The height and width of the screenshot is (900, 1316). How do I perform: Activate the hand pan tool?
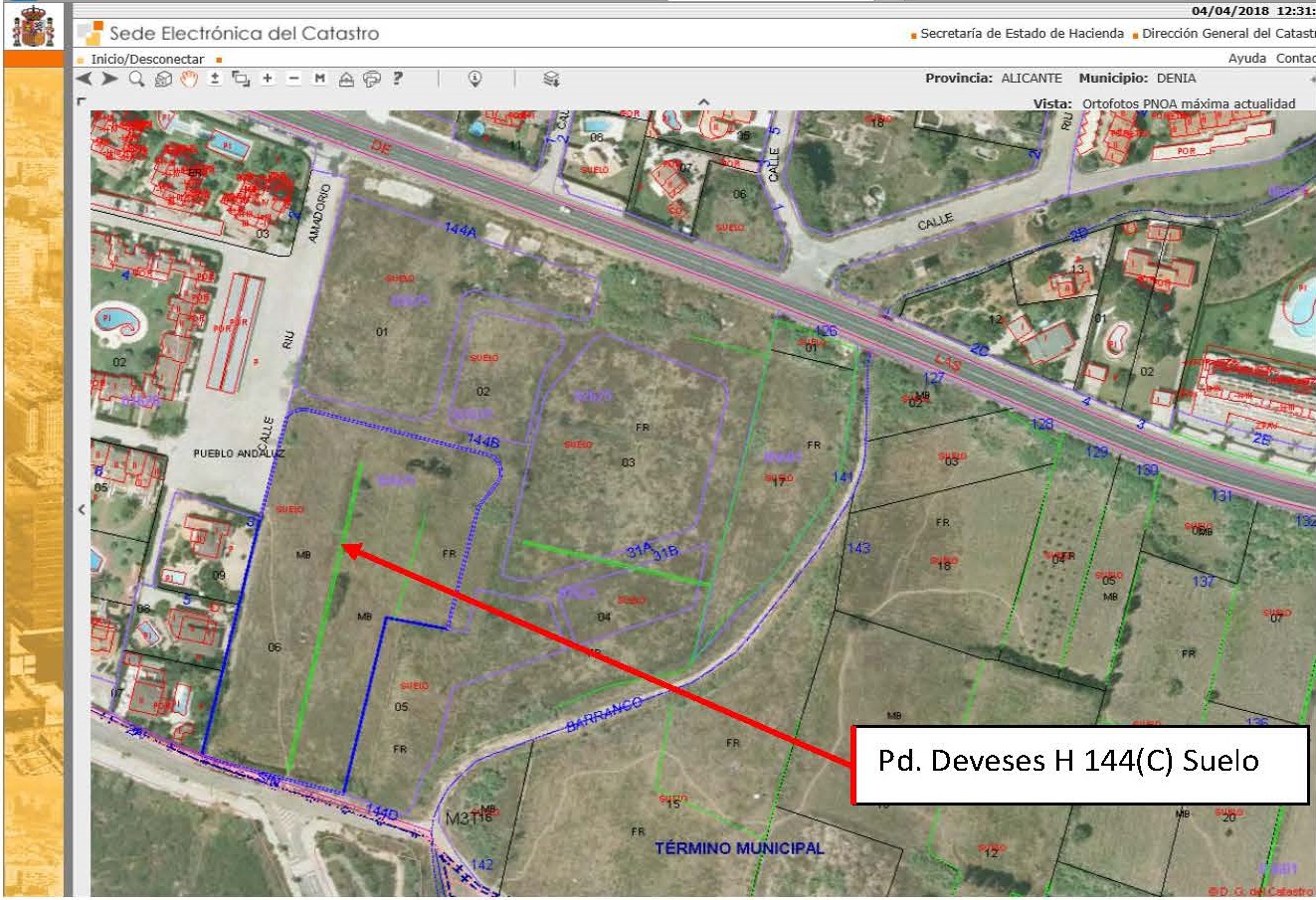(189, 79)
